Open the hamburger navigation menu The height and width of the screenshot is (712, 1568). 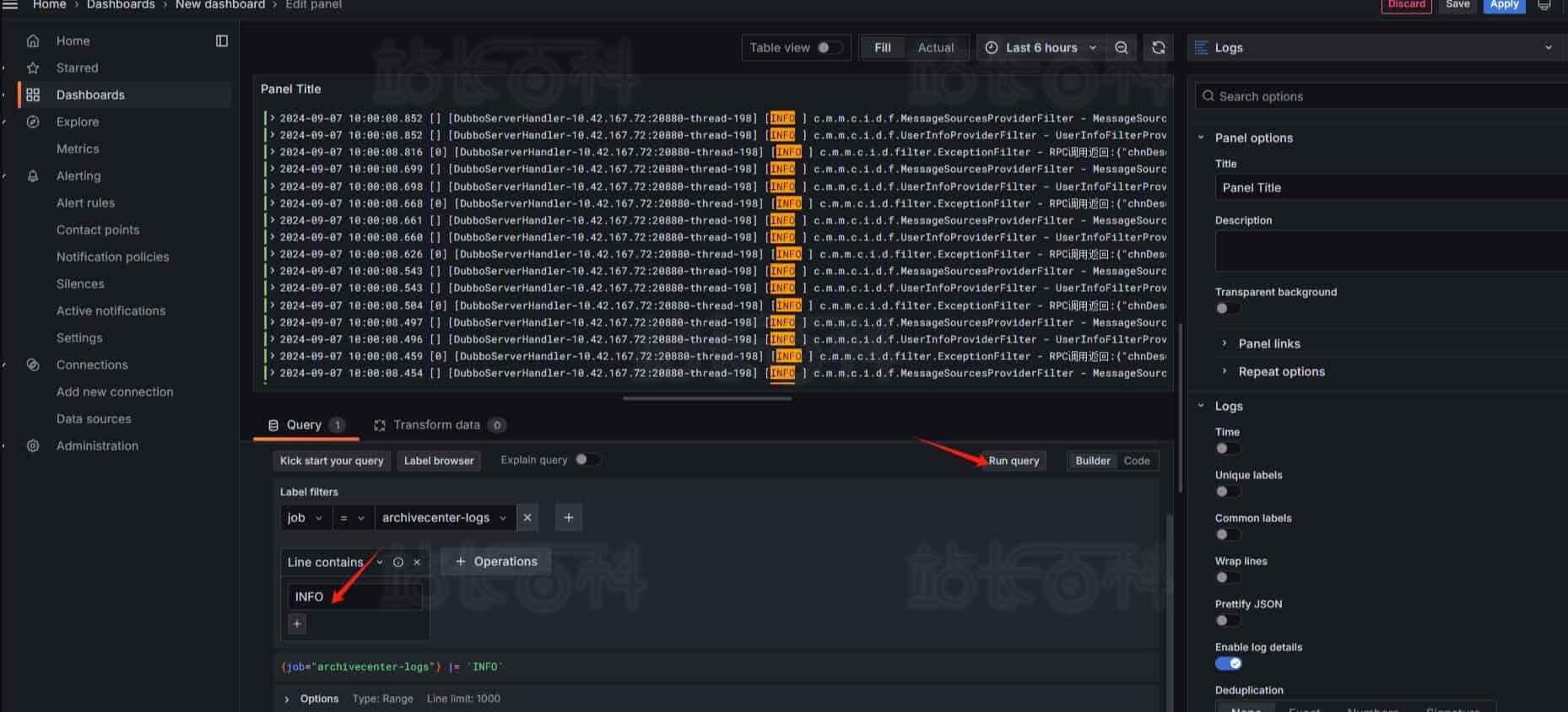10,5
